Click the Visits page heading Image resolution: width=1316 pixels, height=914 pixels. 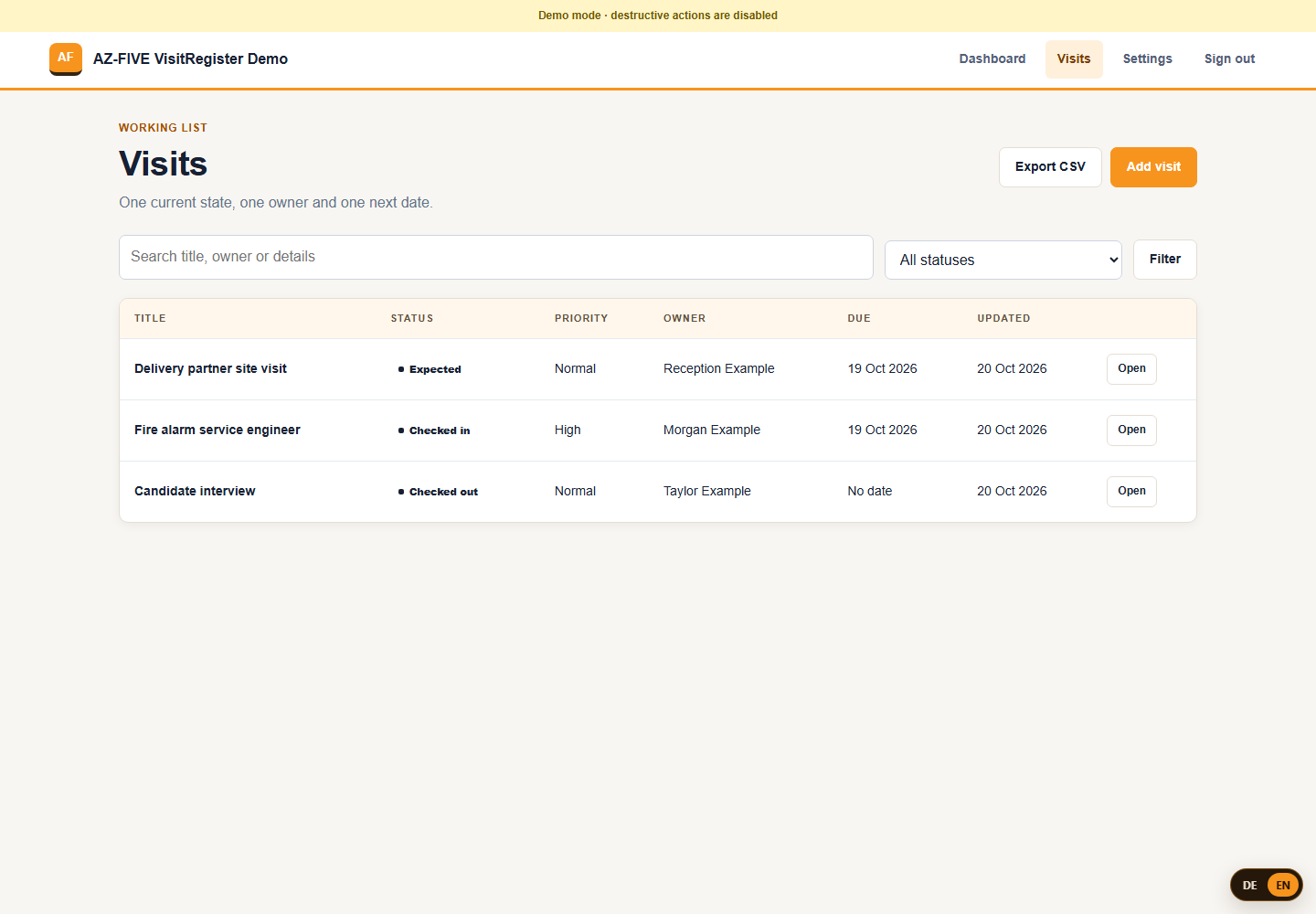(x=163, y=165)
